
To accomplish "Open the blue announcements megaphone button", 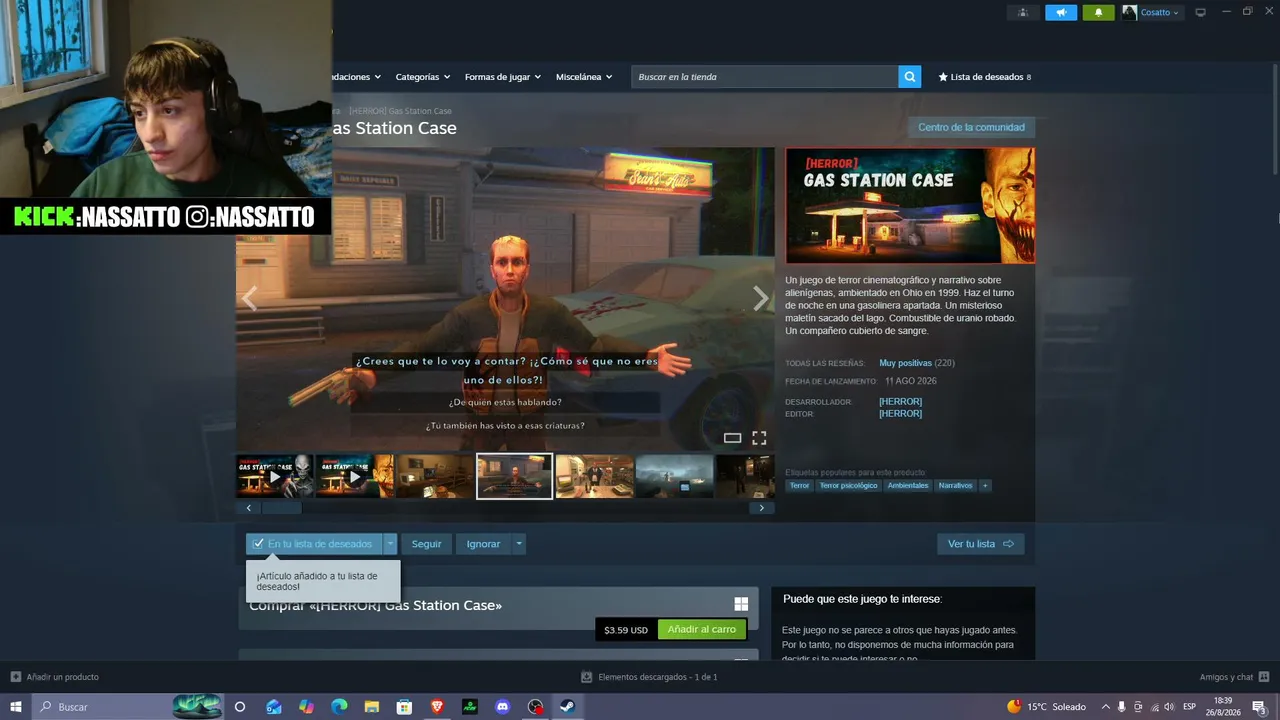I will coord(1061,12).
